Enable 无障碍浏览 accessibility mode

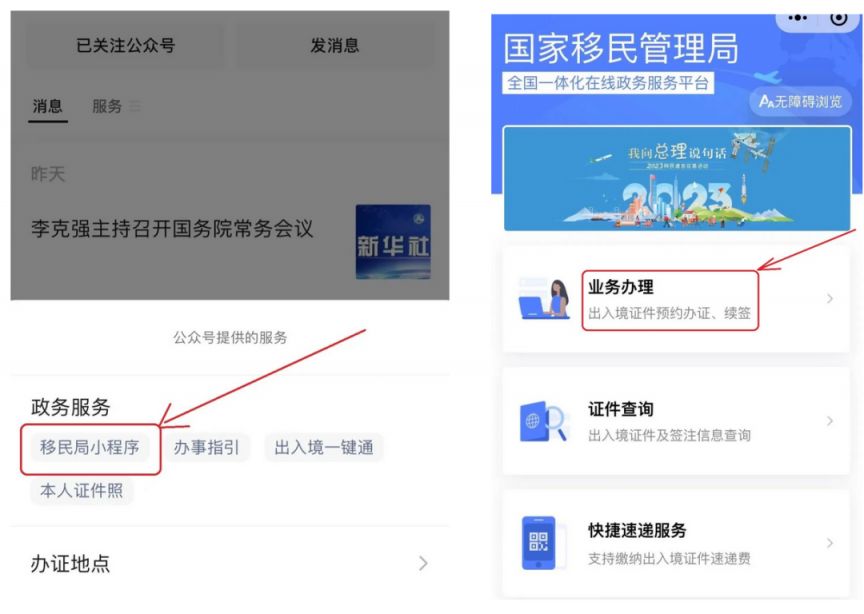(800, 101)
